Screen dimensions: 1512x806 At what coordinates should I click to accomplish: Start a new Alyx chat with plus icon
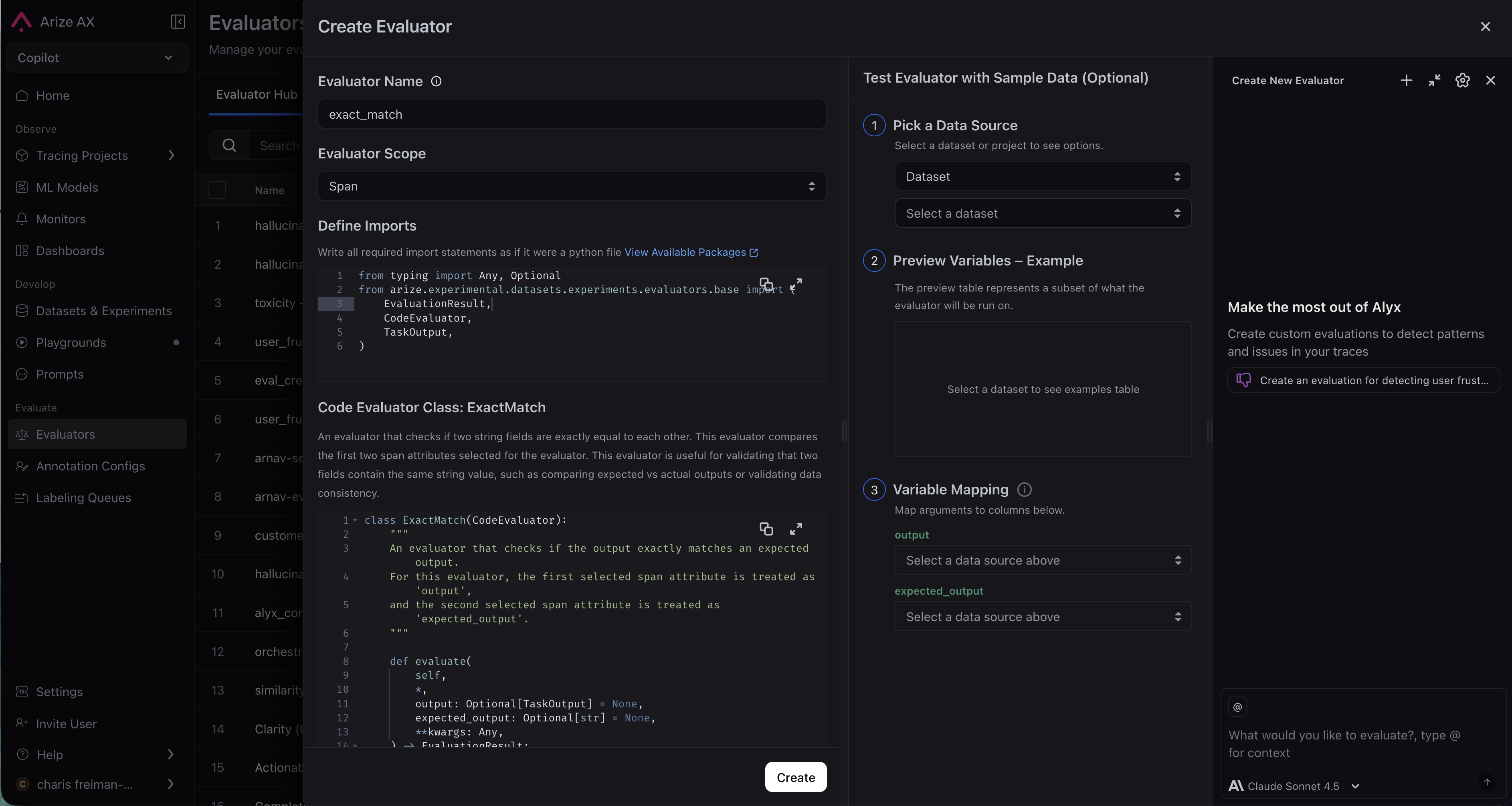pos(1406,81)
